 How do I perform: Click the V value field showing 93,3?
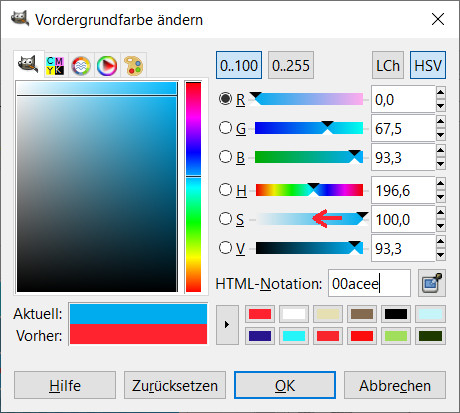click(403, 248)
